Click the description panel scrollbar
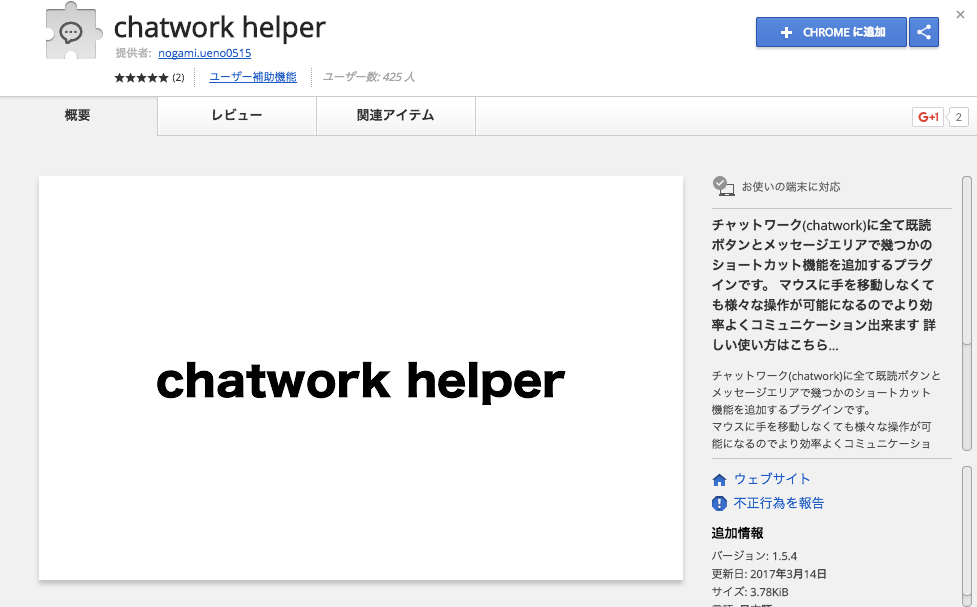 (966, 313)
